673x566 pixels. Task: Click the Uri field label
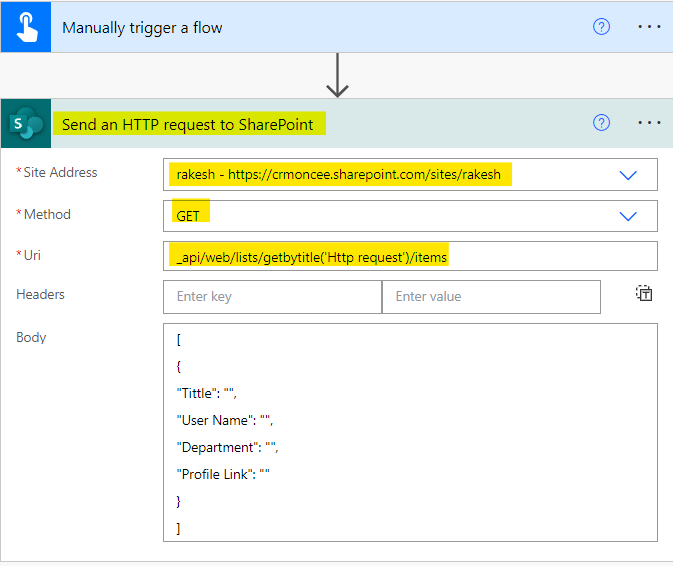32,255
